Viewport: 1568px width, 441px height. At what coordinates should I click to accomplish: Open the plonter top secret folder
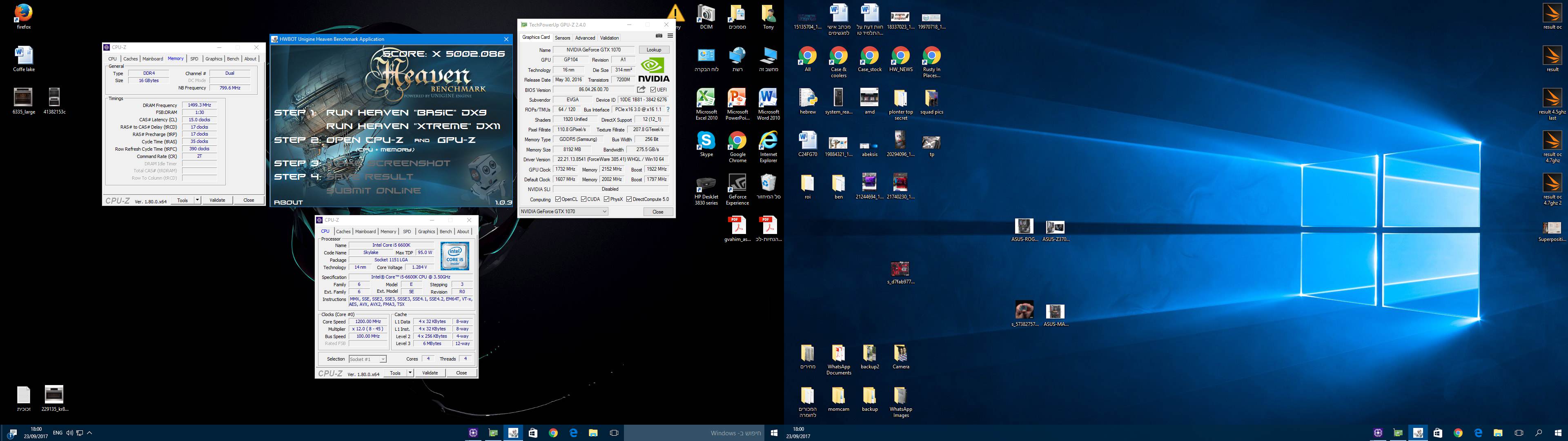900,104
